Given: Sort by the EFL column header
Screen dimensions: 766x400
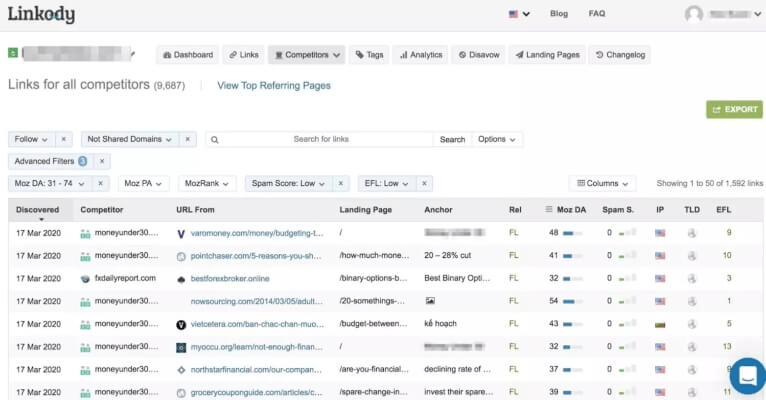Looking at the screenshot, I should 723,210.
